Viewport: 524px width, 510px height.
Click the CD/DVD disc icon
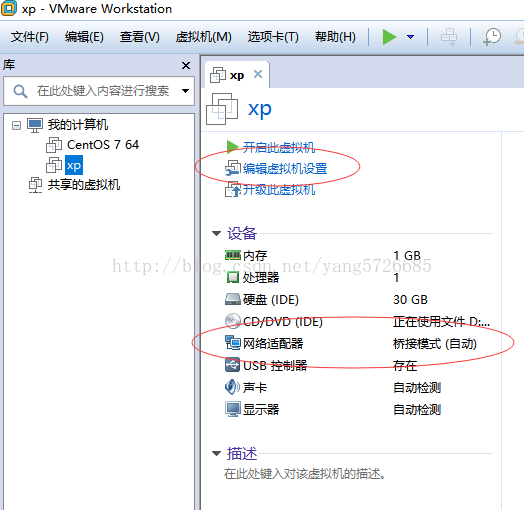(233, 321)
